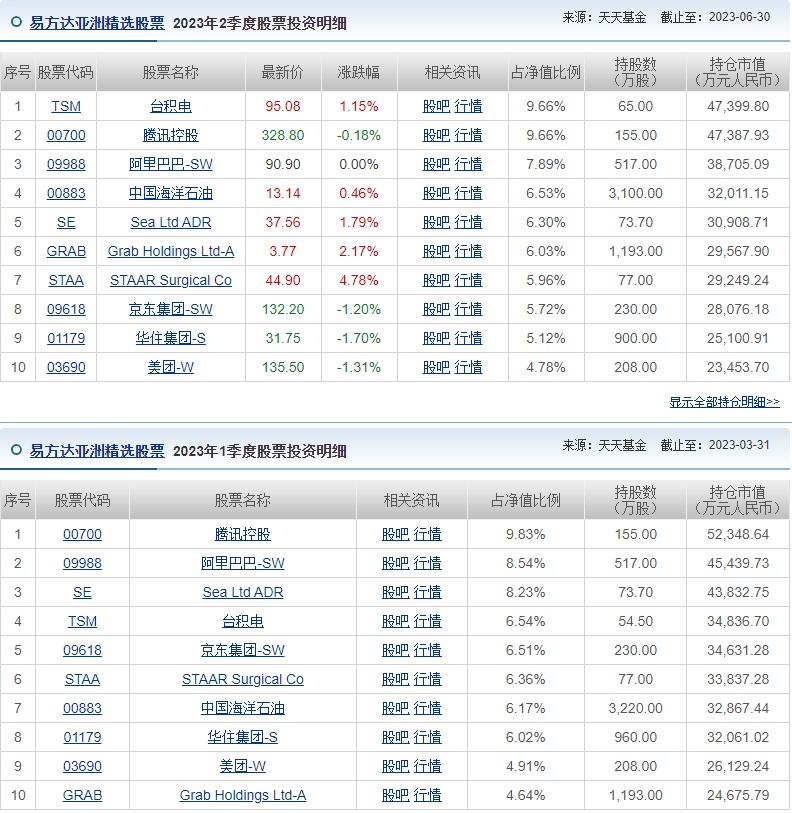Screen dimensions: 792x813
Task: Open 中国海洋石油 in the 1季度 table
Action: [242, 708]
